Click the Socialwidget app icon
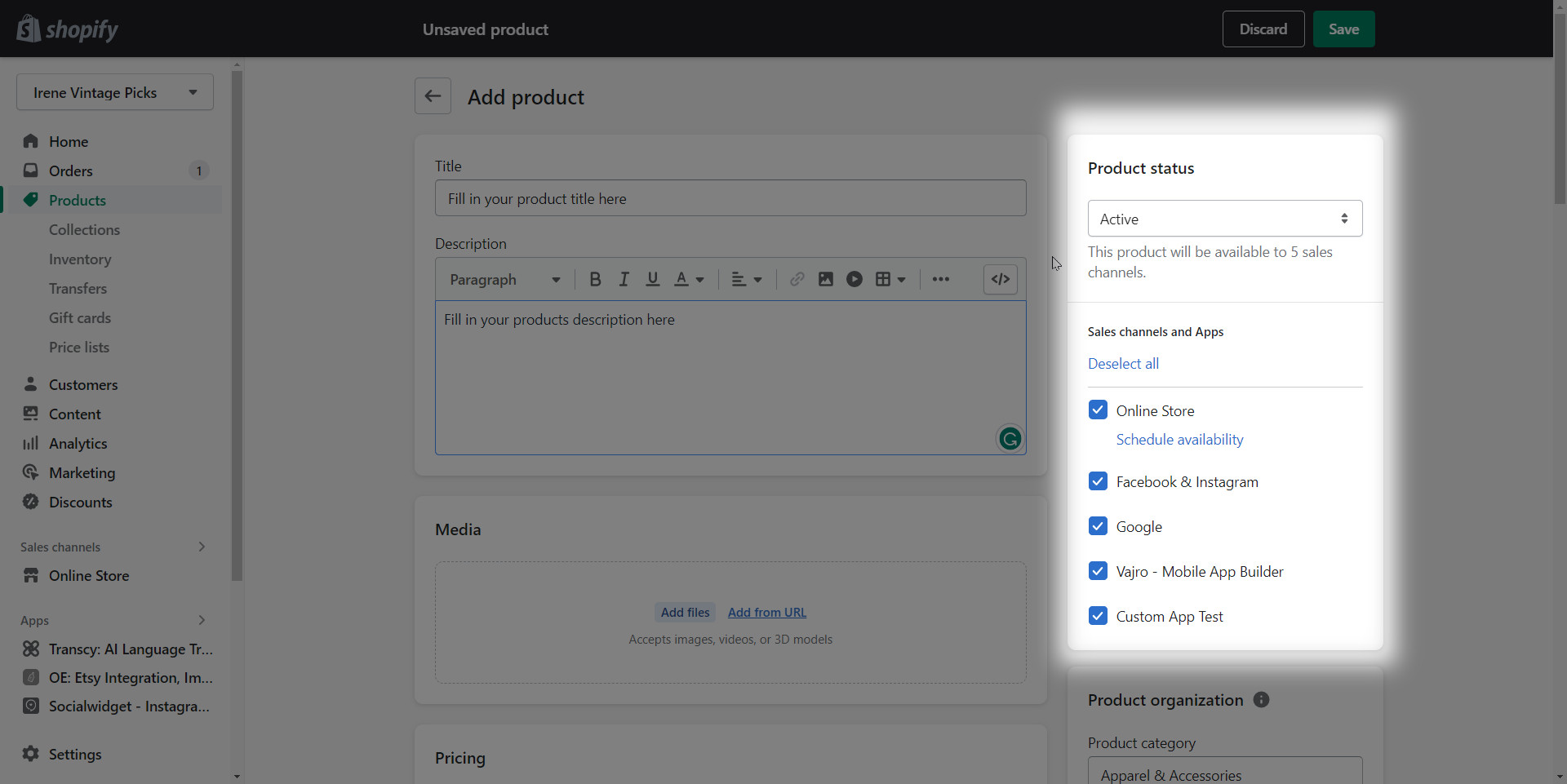The width and height of the screenshot is (1567, 784). (x=31, y=706)
